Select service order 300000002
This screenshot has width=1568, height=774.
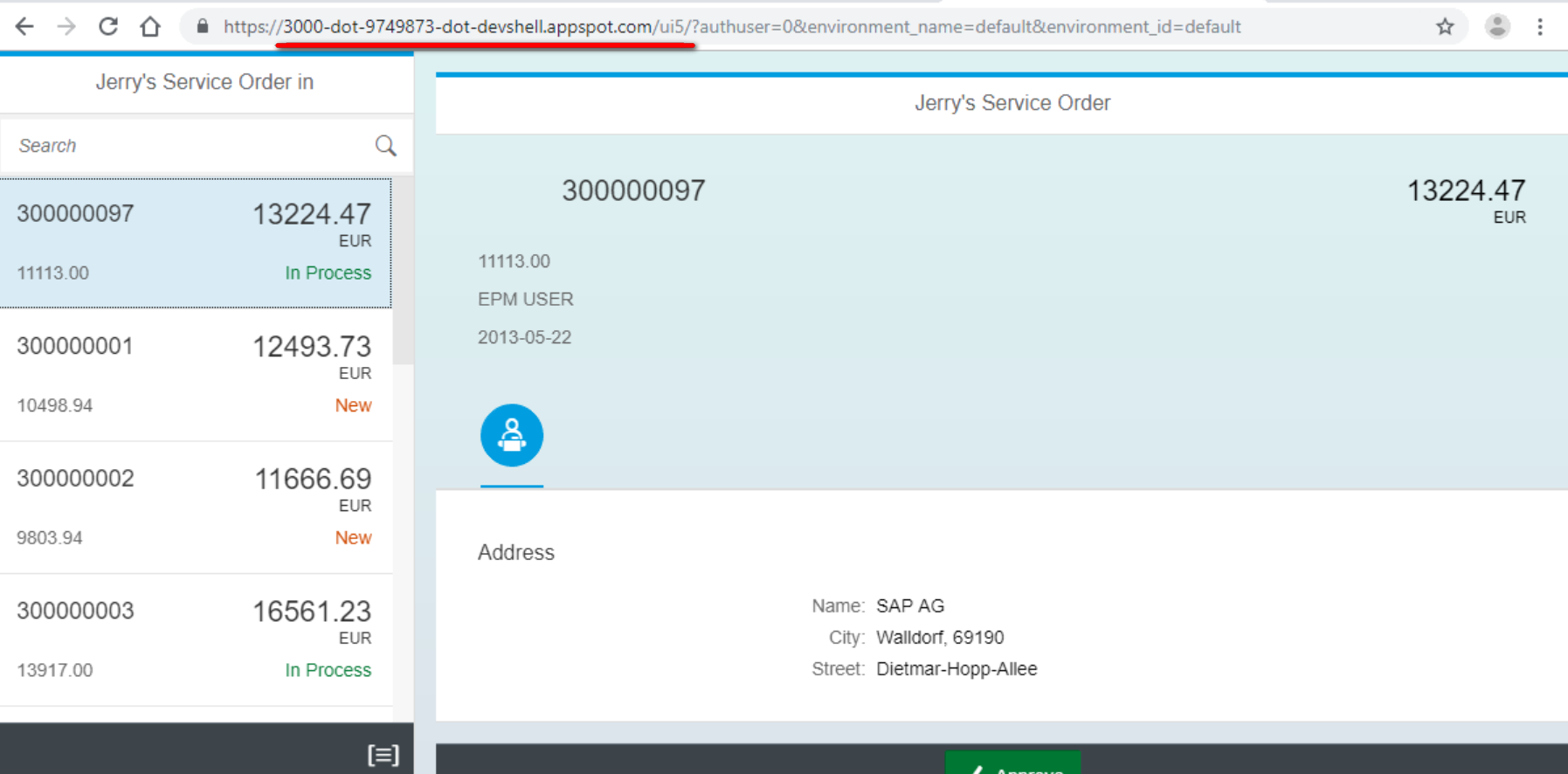tap(196, 508)
